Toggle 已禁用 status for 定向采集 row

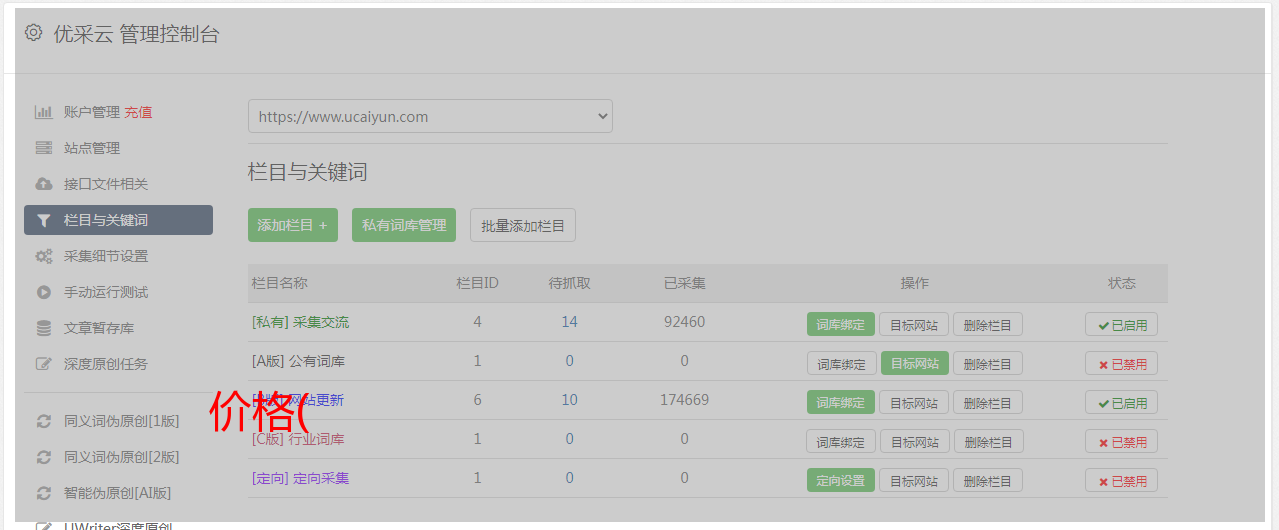(x=1122, y=480)
